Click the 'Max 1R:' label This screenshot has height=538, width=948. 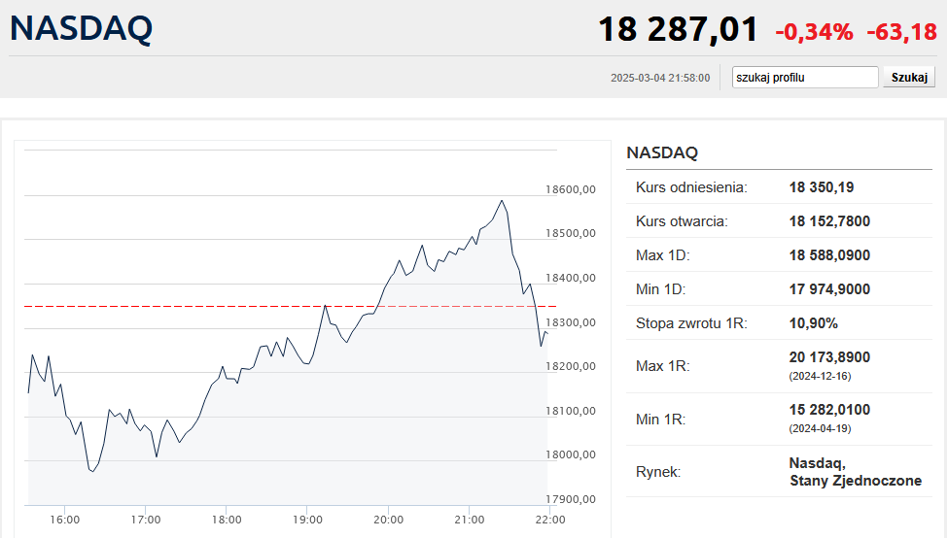[663, 366]
